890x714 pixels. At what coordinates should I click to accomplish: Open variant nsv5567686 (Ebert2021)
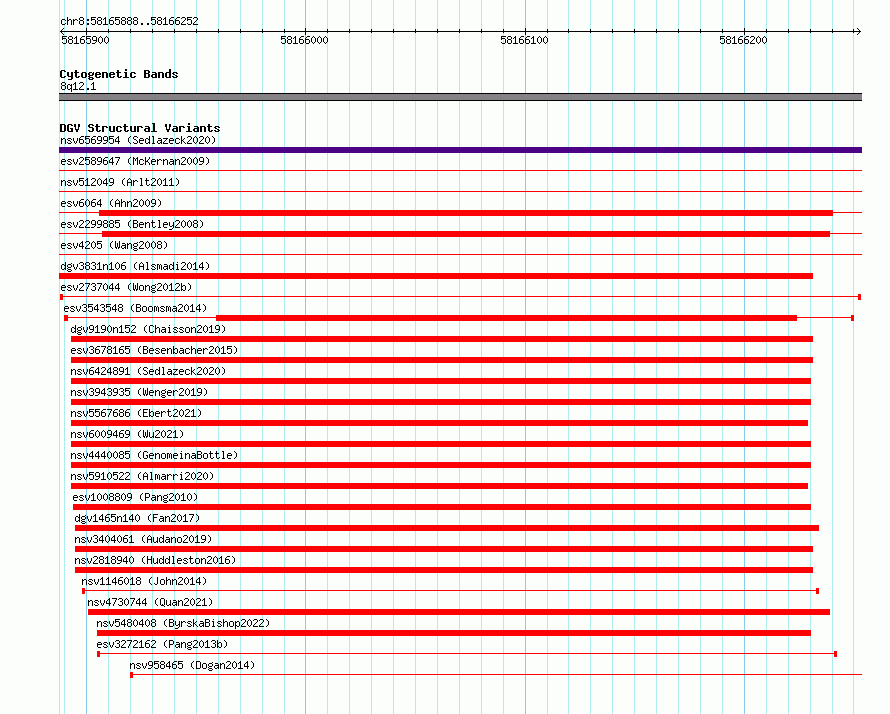(136, 413)
